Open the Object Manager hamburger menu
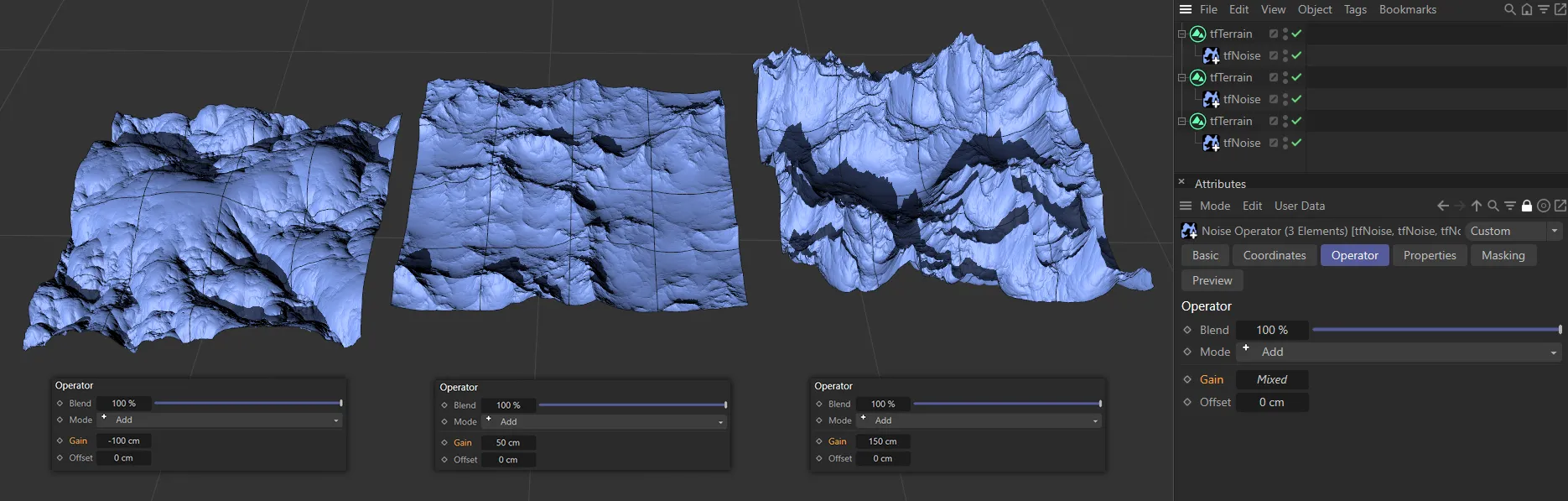 [1185, 9]
